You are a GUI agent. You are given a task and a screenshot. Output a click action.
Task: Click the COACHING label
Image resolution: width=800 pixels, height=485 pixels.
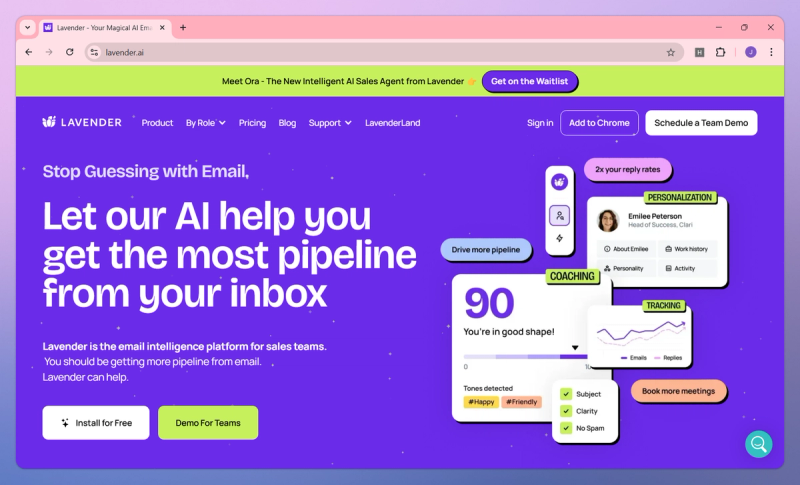pos(572,276)
